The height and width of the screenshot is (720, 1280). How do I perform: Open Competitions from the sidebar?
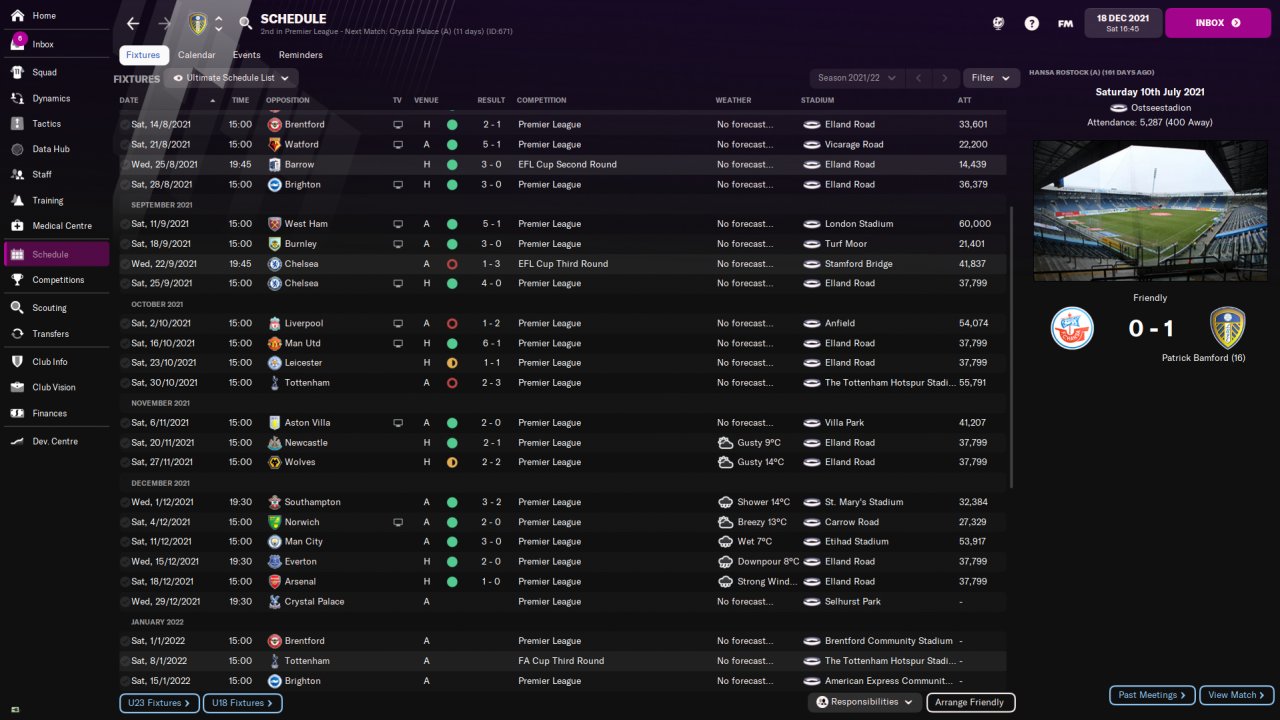[57, 280]
